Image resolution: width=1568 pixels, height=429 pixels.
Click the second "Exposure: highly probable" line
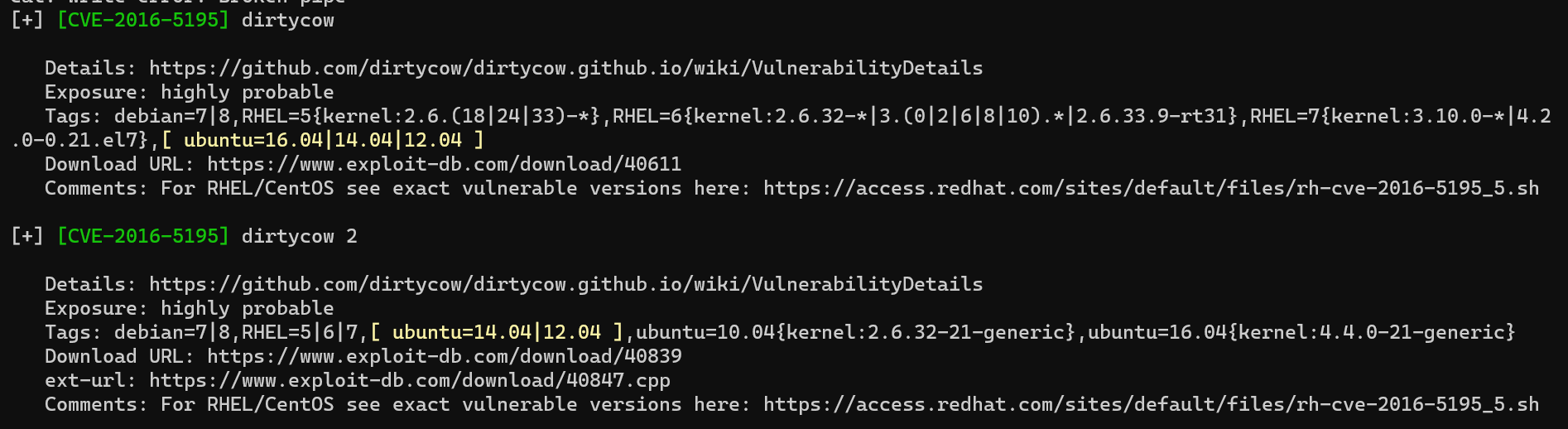(x=189, y=308)
